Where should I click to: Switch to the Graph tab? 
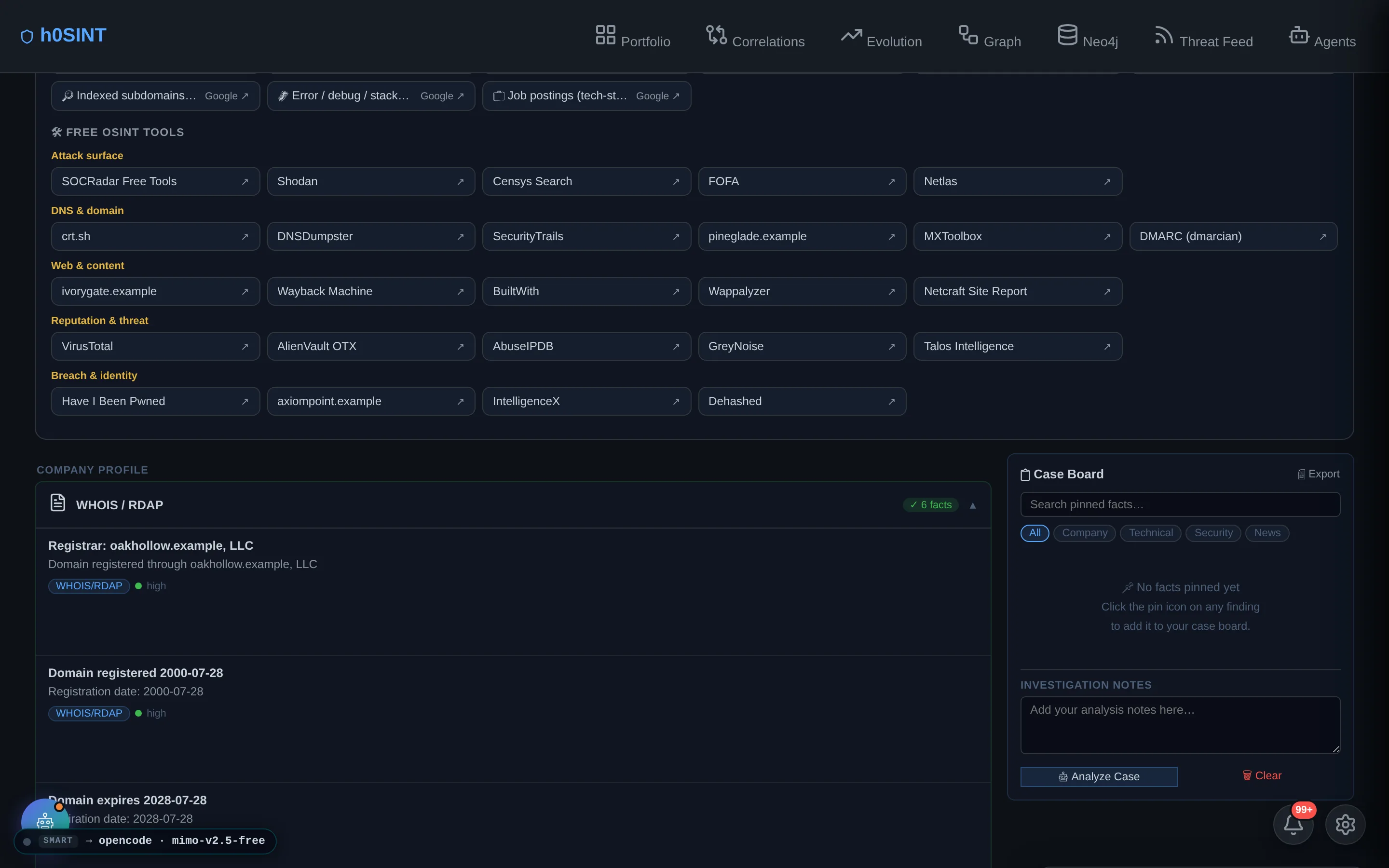tap(990, 36)
